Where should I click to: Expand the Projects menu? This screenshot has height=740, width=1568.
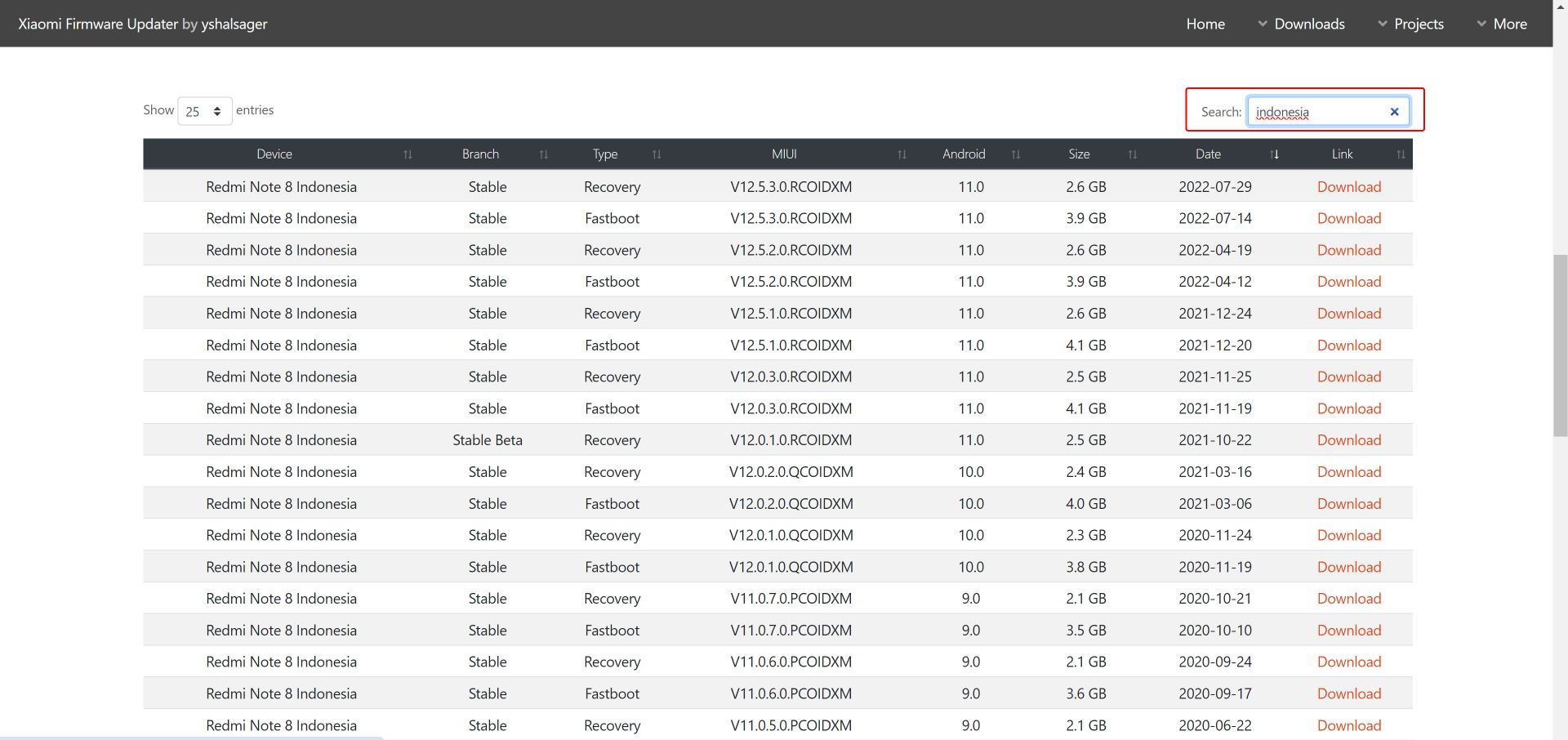(x=1410, y=24)
